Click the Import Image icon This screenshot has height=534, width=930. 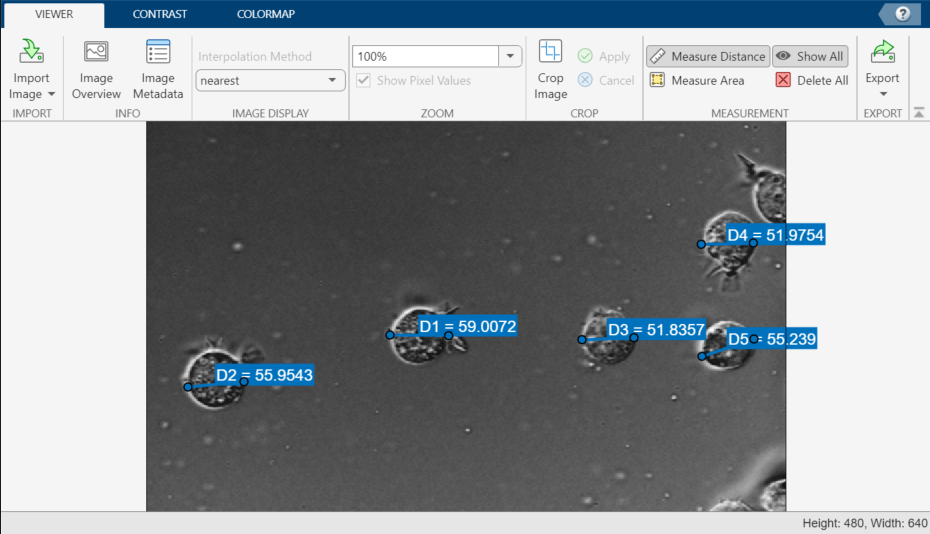31,52
